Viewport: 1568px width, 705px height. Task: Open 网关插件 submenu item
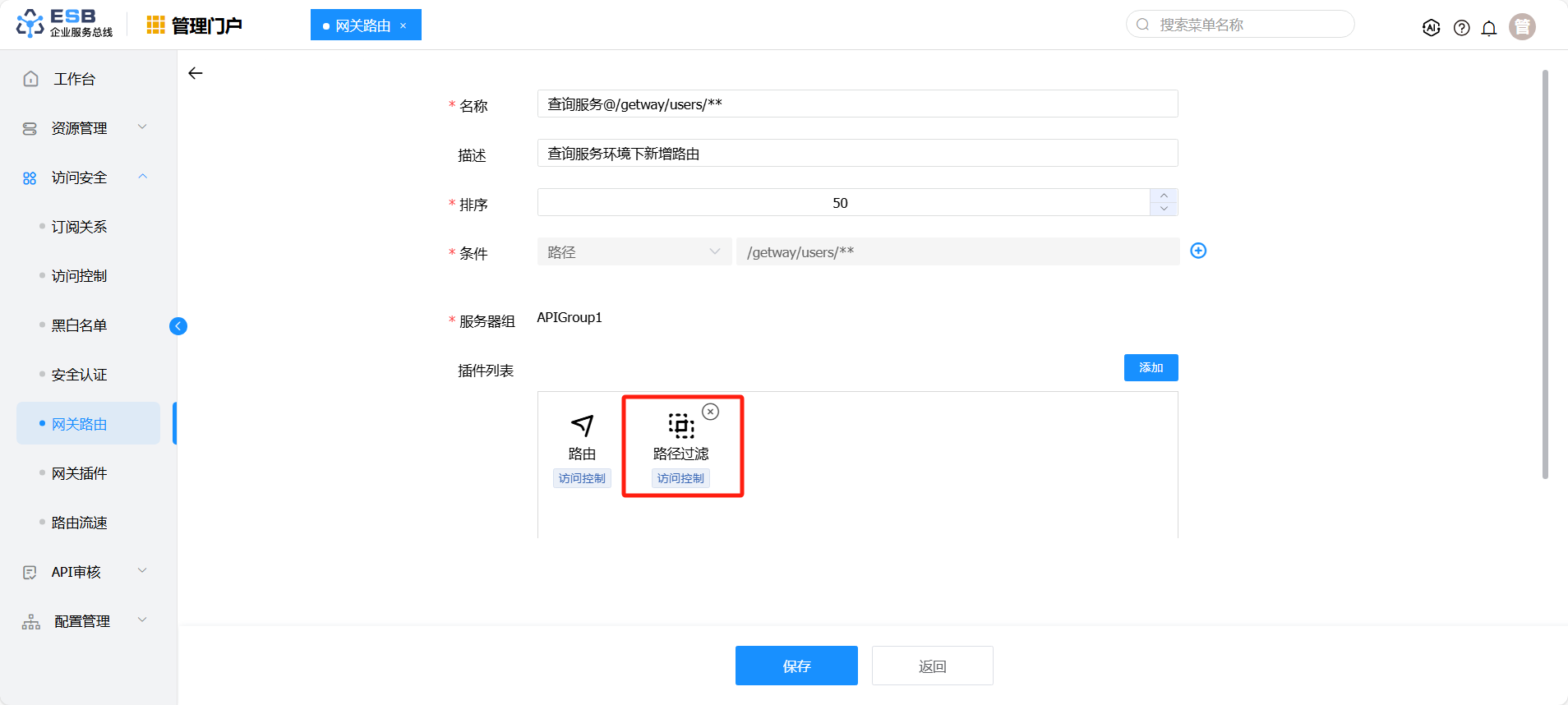click(x=80, y=473)
